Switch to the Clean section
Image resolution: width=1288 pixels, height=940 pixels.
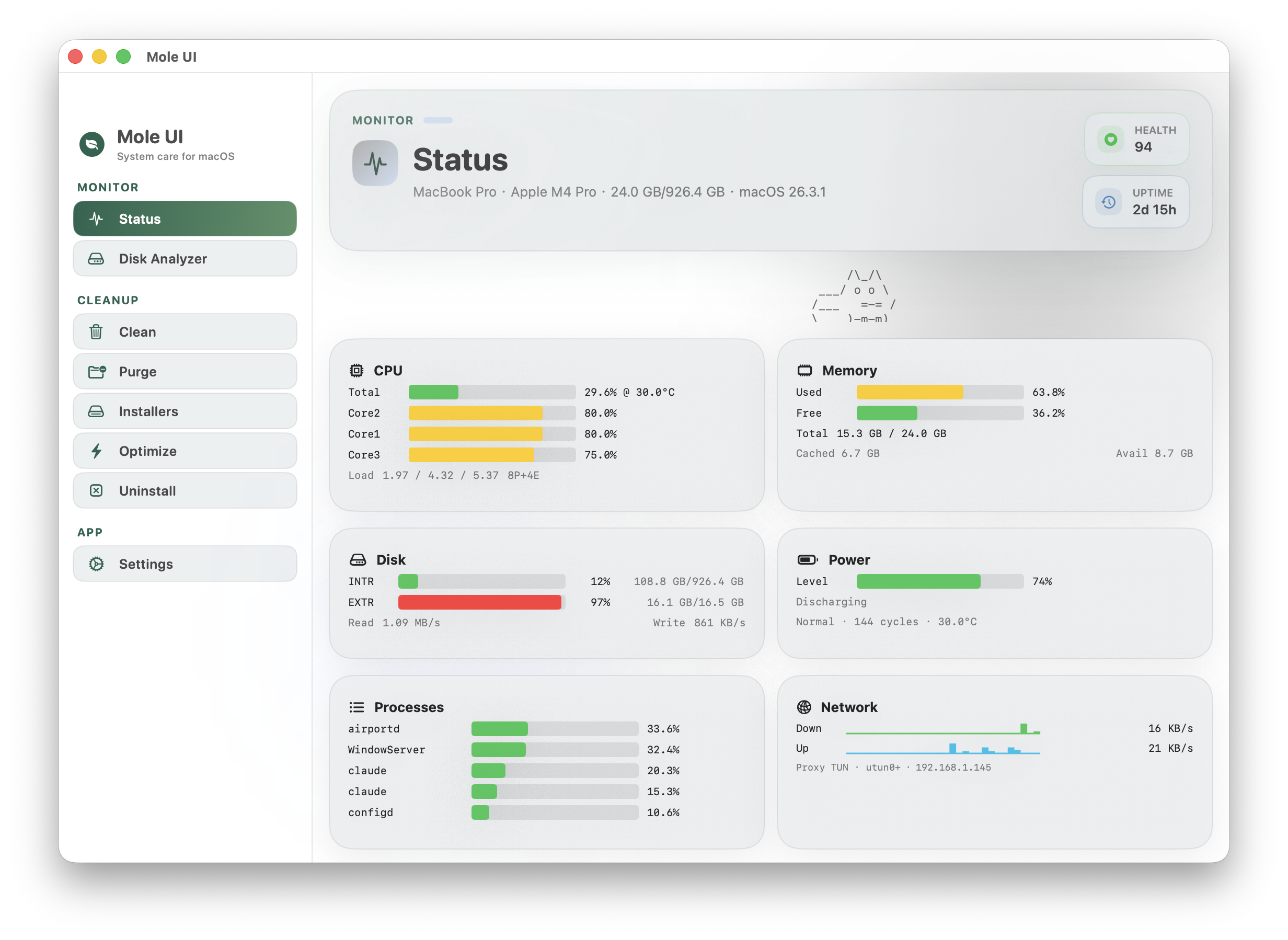(185, 332)
